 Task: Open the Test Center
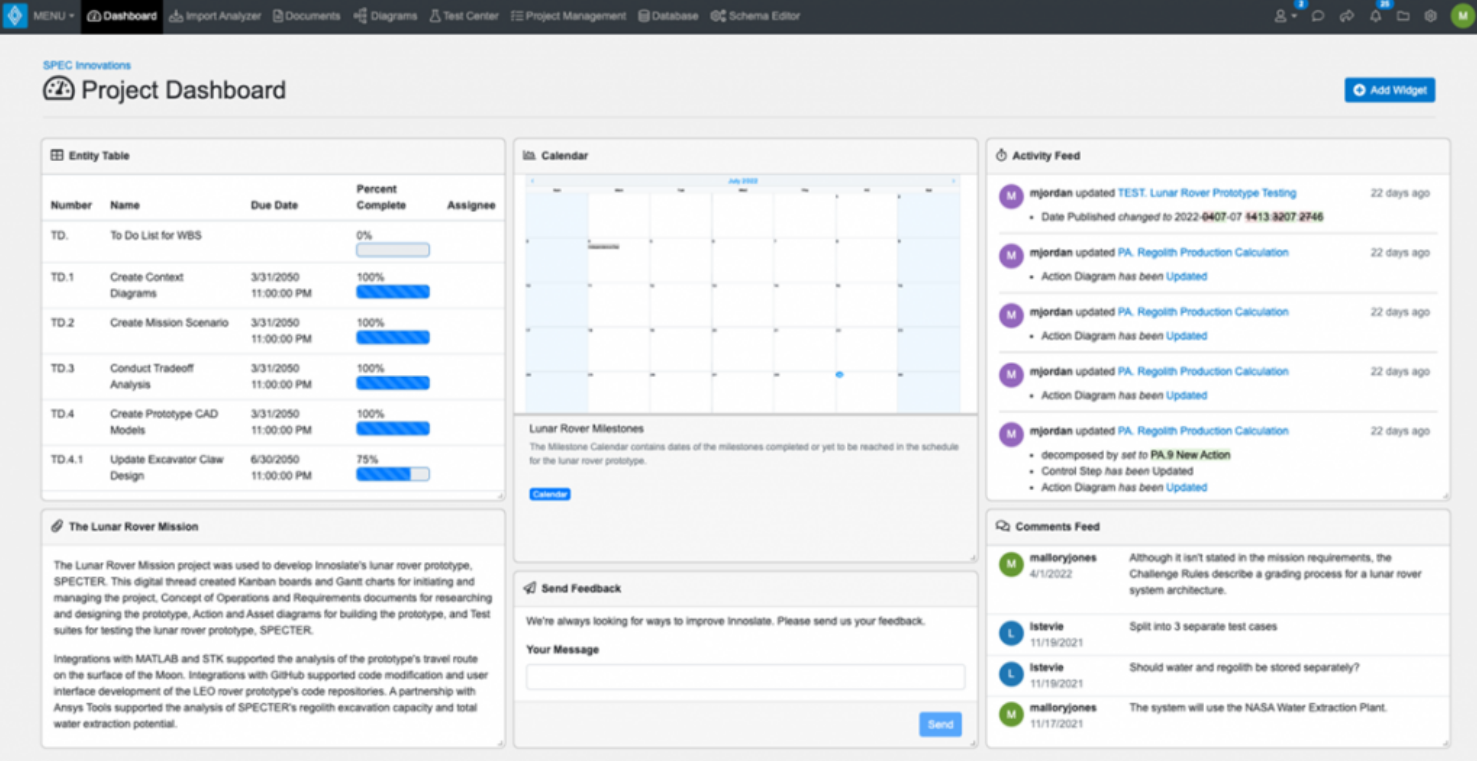463,15
